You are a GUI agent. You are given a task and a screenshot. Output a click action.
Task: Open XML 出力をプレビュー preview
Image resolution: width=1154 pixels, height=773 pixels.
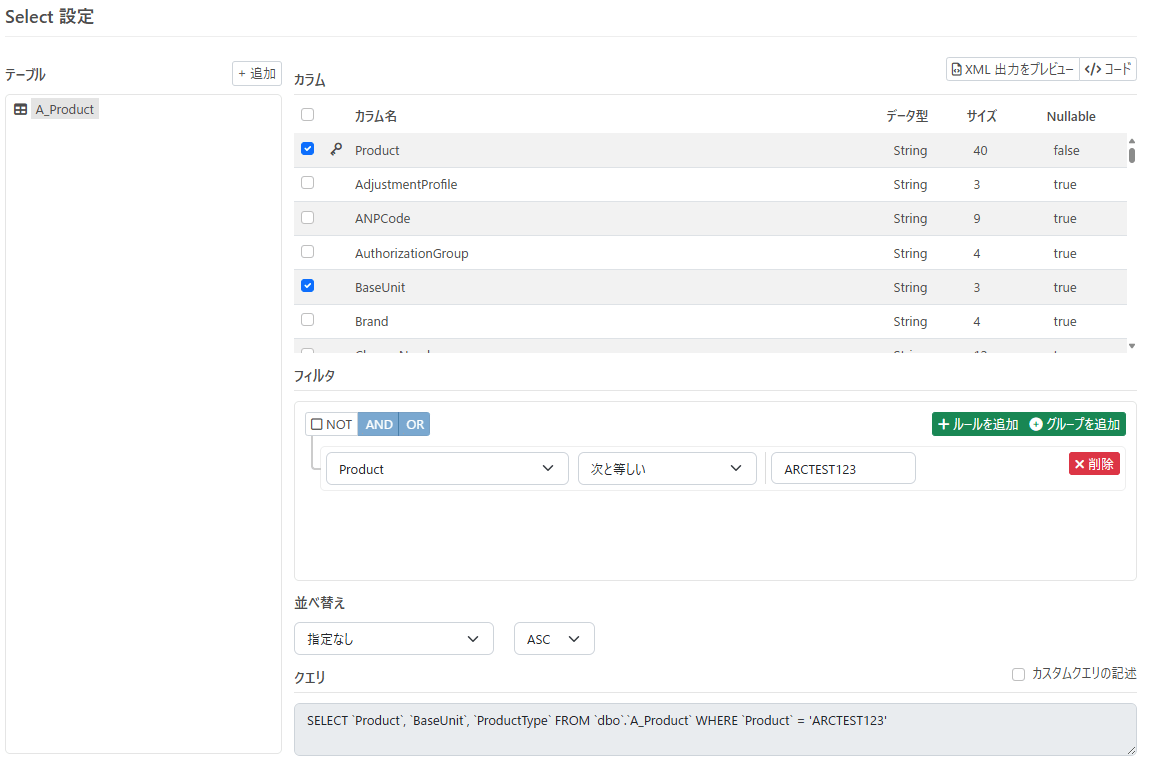pyautogui.click(x=1013, y=69)
